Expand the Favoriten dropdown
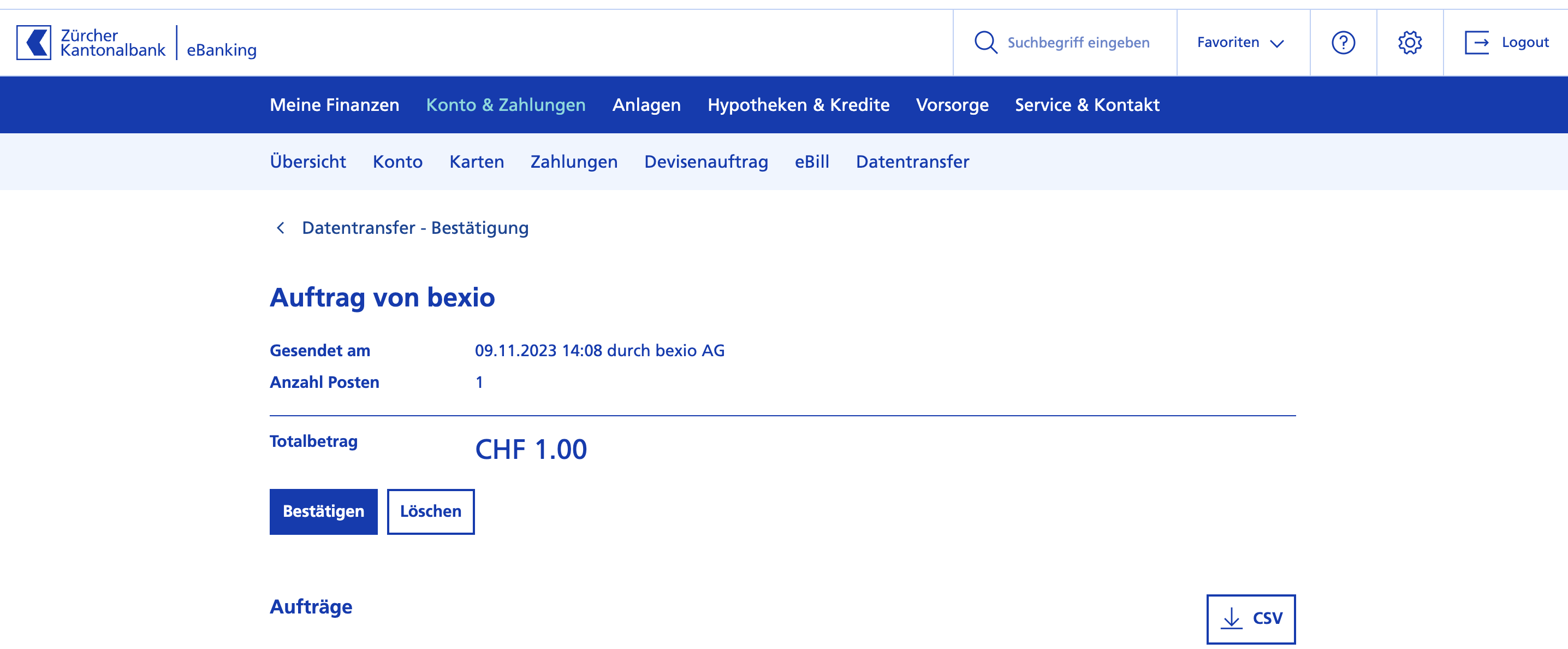Screen dimensions: 1568x649 click(1240, 43)
